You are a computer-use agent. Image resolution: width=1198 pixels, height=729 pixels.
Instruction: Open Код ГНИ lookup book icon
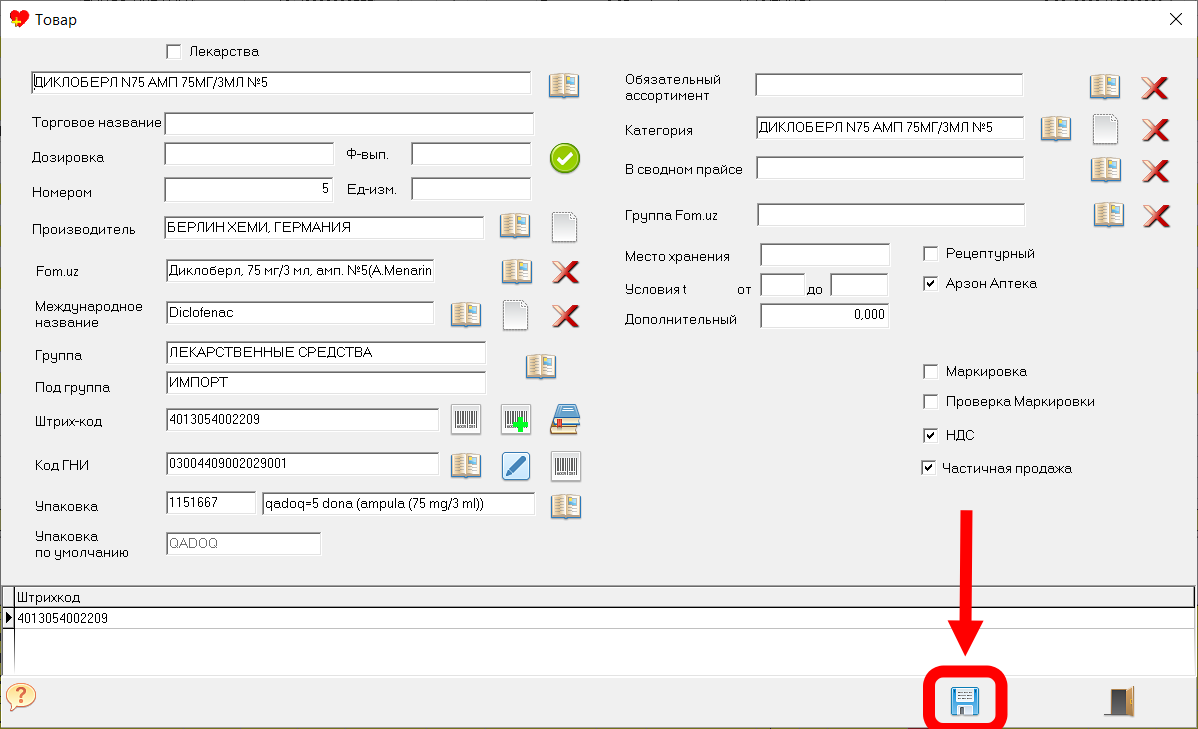[x=466, y=465]
